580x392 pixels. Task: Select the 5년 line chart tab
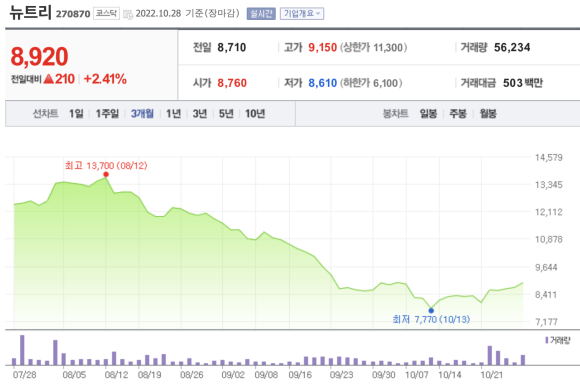click(x=226, y=114)
